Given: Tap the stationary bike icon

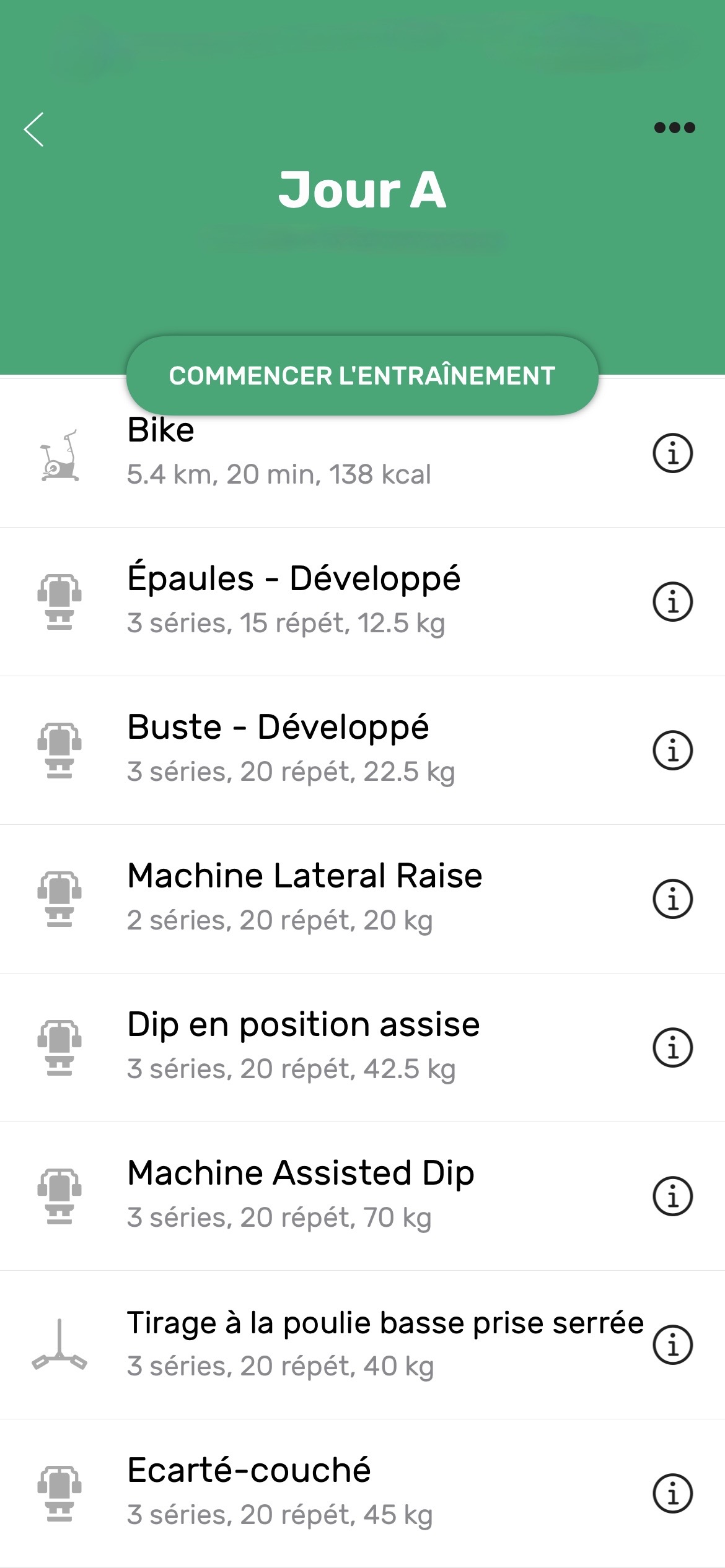Looking at the screenshot, I should click(59, 456).
